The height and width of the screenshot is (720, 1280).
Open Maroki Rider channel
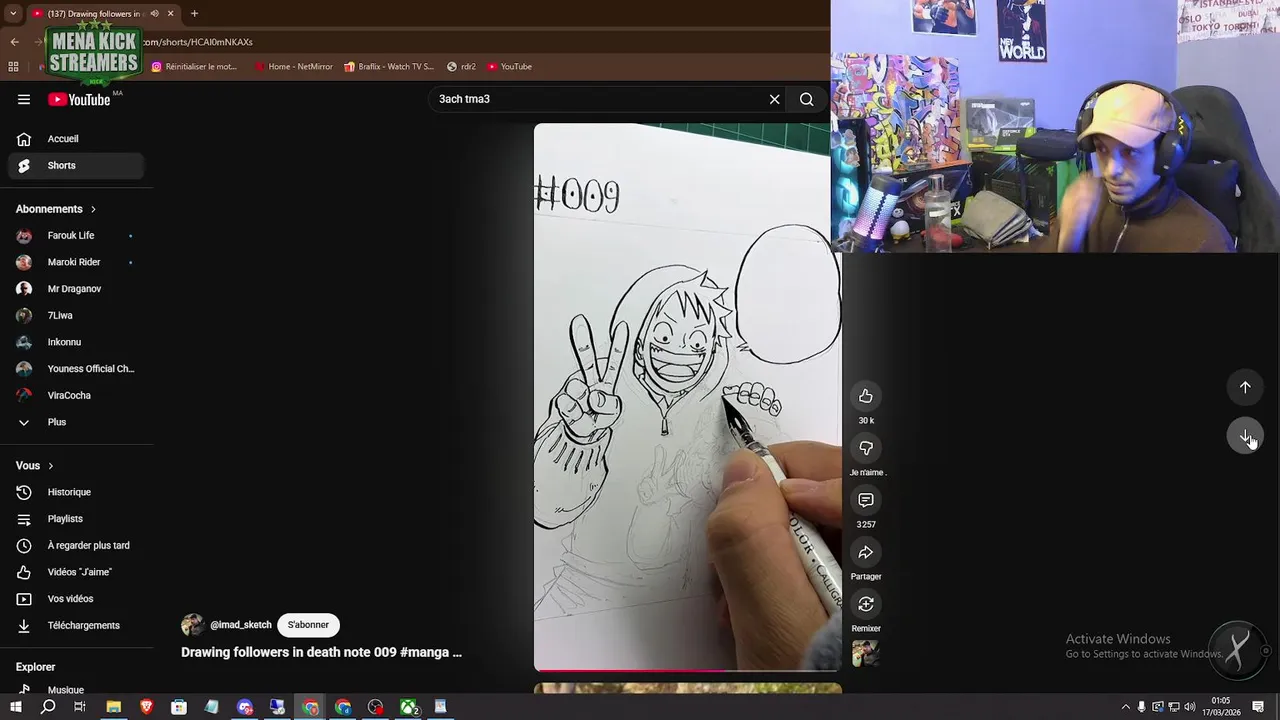76,262
